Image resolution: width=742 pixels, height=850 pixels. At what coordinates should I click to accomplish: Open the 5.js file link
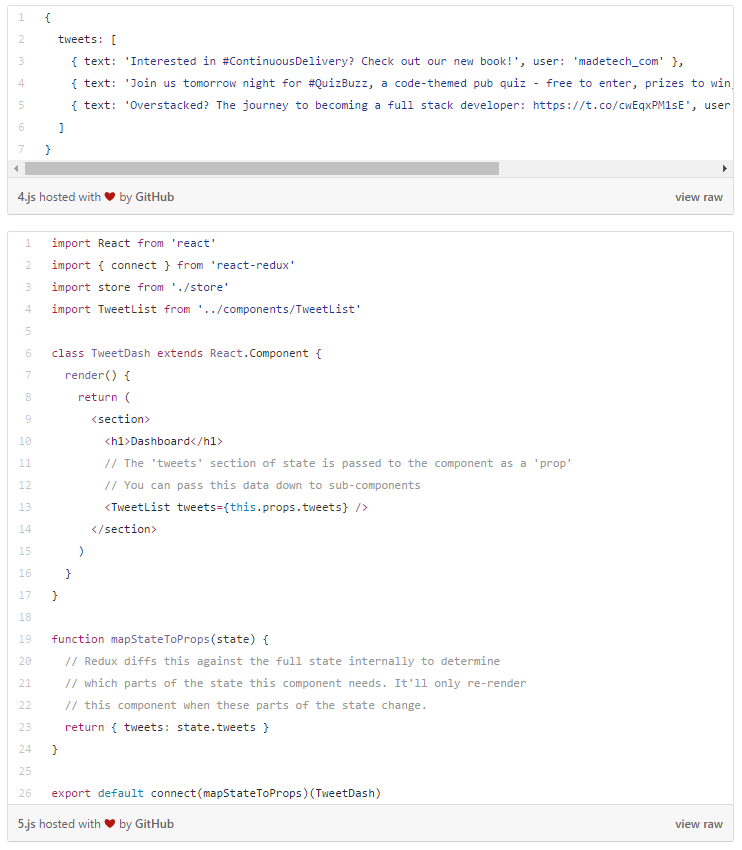pyautogui.click(x=27, y=824)
